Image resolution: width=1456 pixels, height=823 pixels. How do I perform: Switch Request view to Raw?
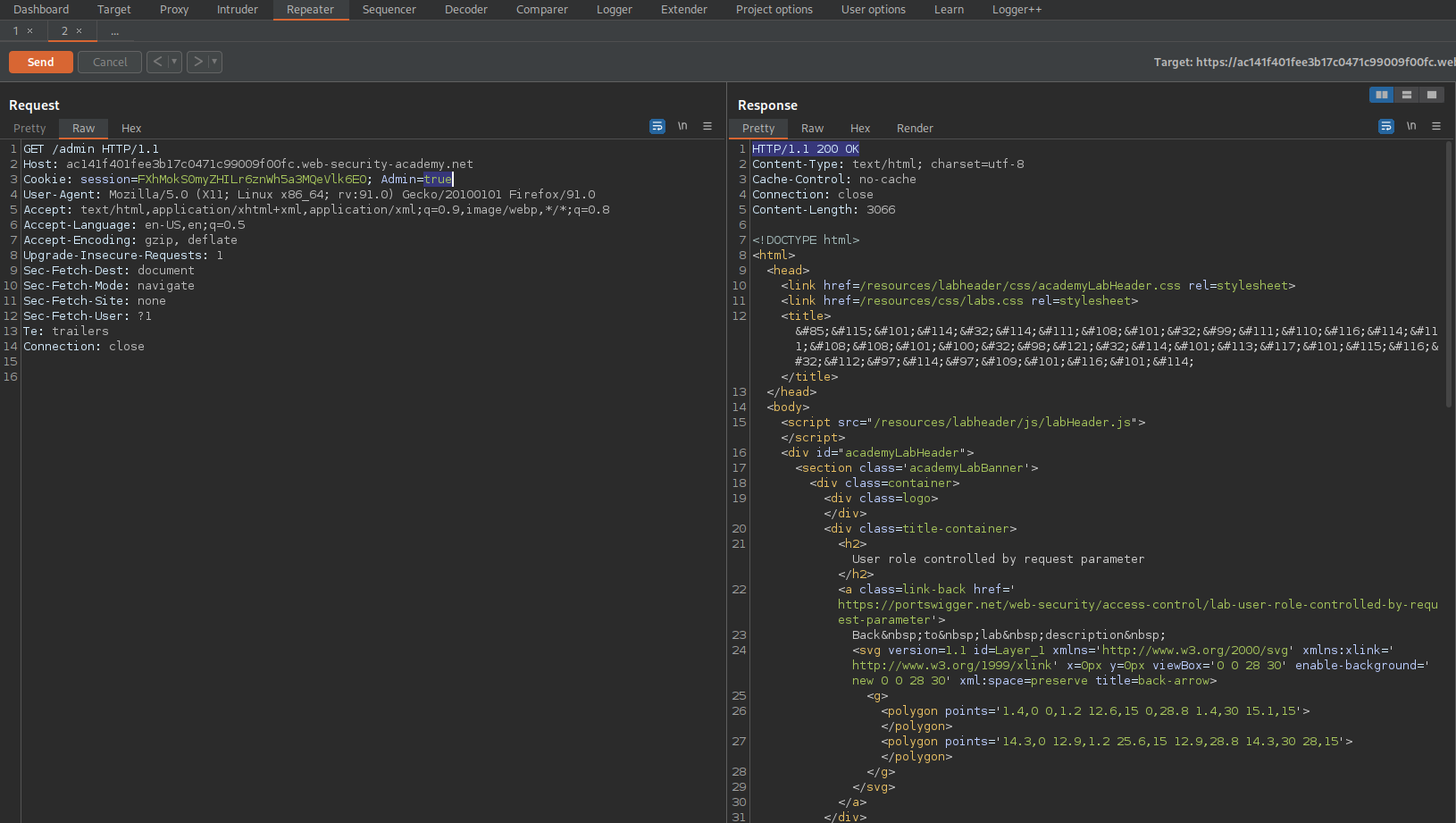[83, 129]
